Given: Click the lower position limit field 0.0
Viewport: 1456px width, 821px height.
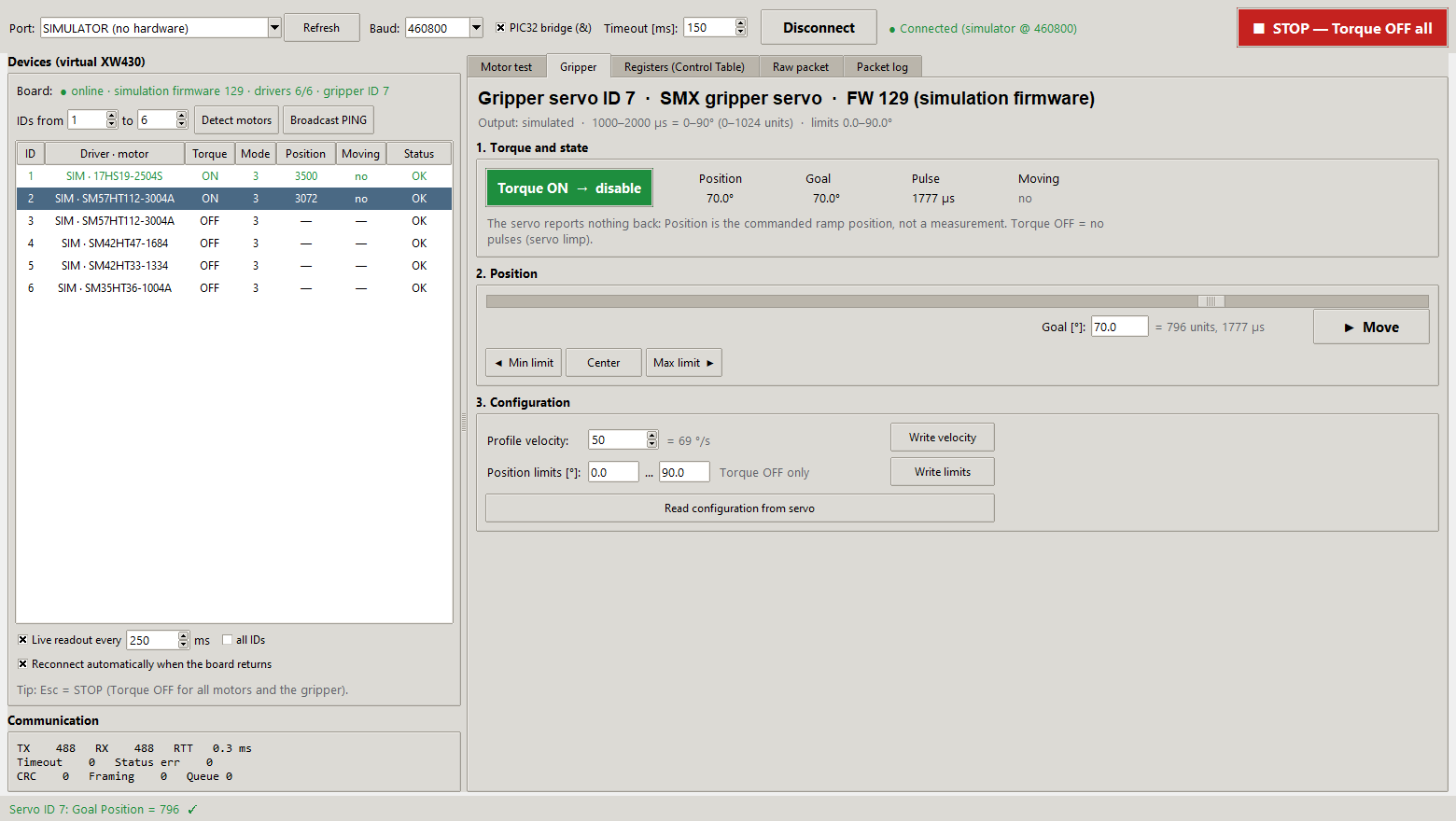Looking at the screenshot, I should click(613, 472).
